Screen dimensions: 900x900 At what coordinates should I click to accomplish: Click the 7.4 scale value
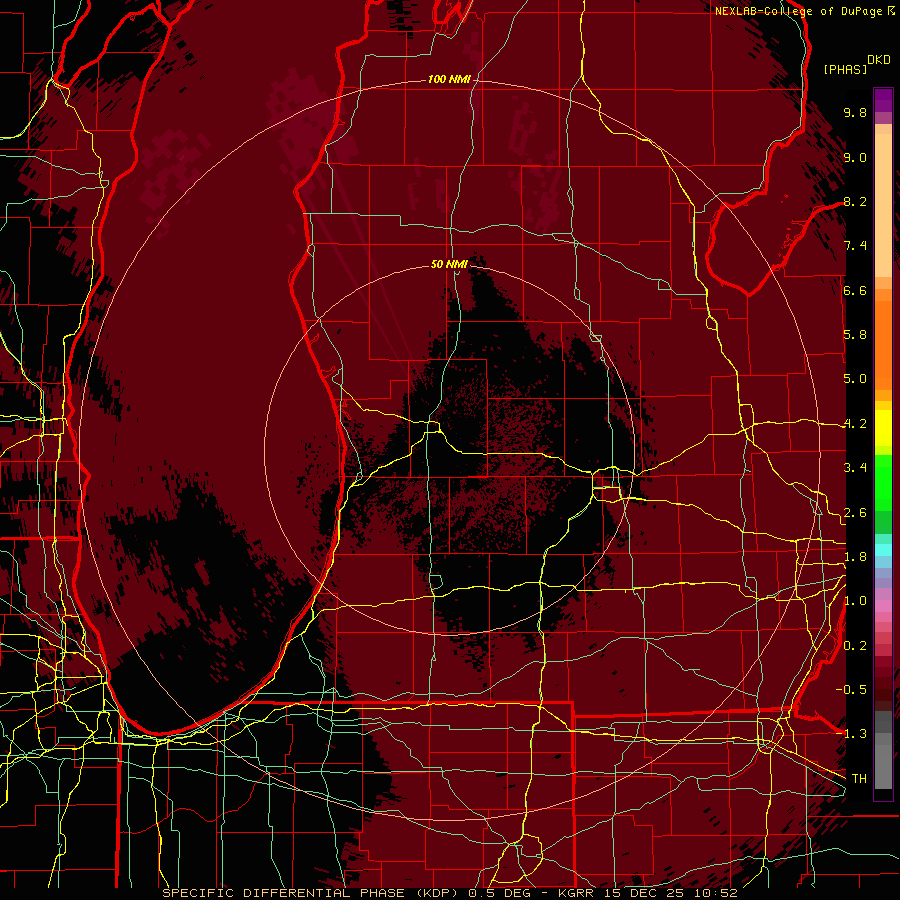855,246
